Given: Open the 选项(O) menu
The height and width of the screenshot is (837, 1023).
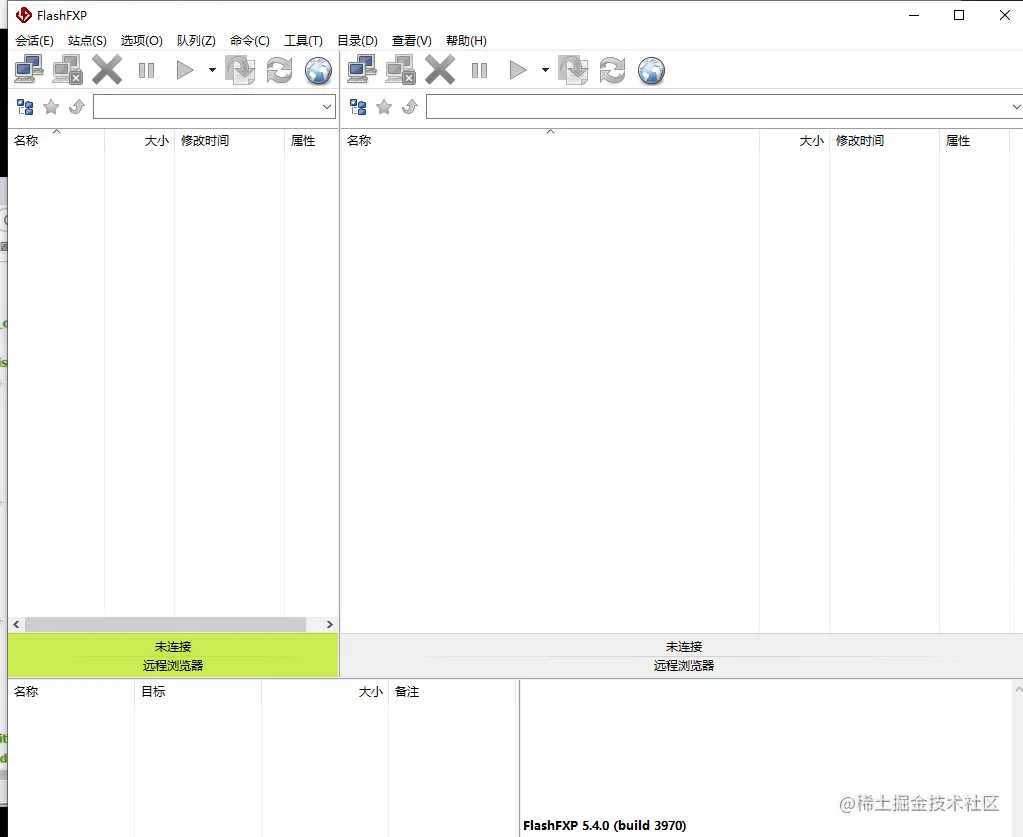Looking at the screenshot, I should [142, 40].
